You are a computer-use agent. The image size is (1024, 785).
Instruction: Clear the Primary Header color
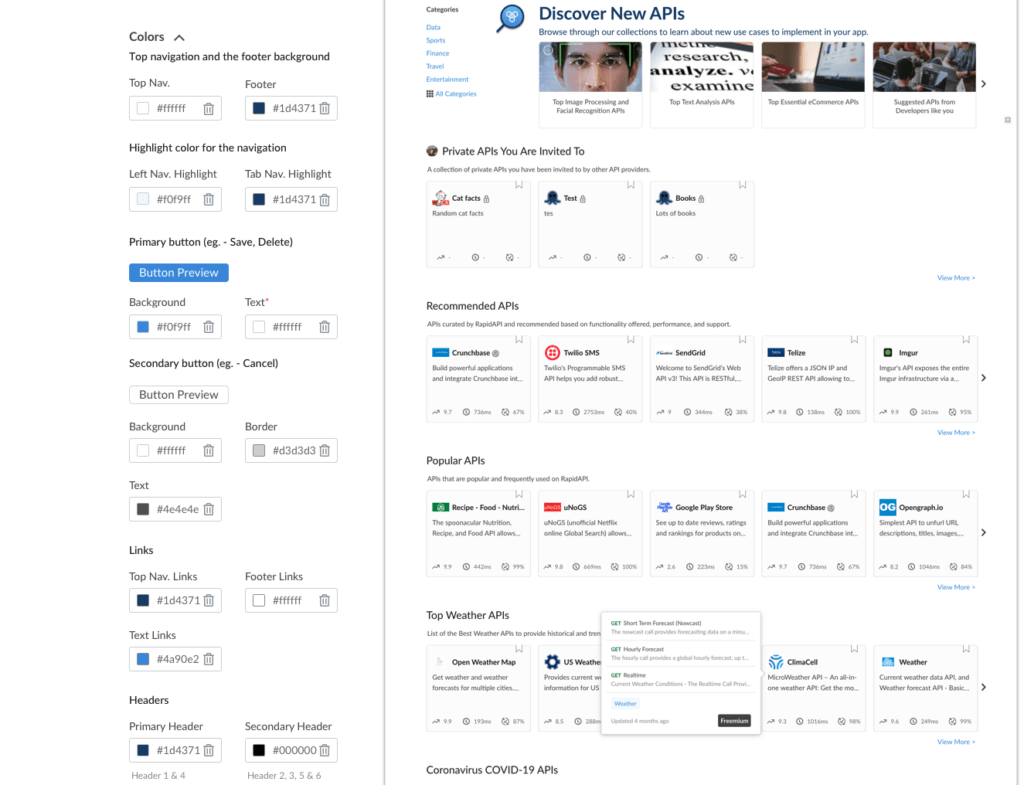(208, 751)
